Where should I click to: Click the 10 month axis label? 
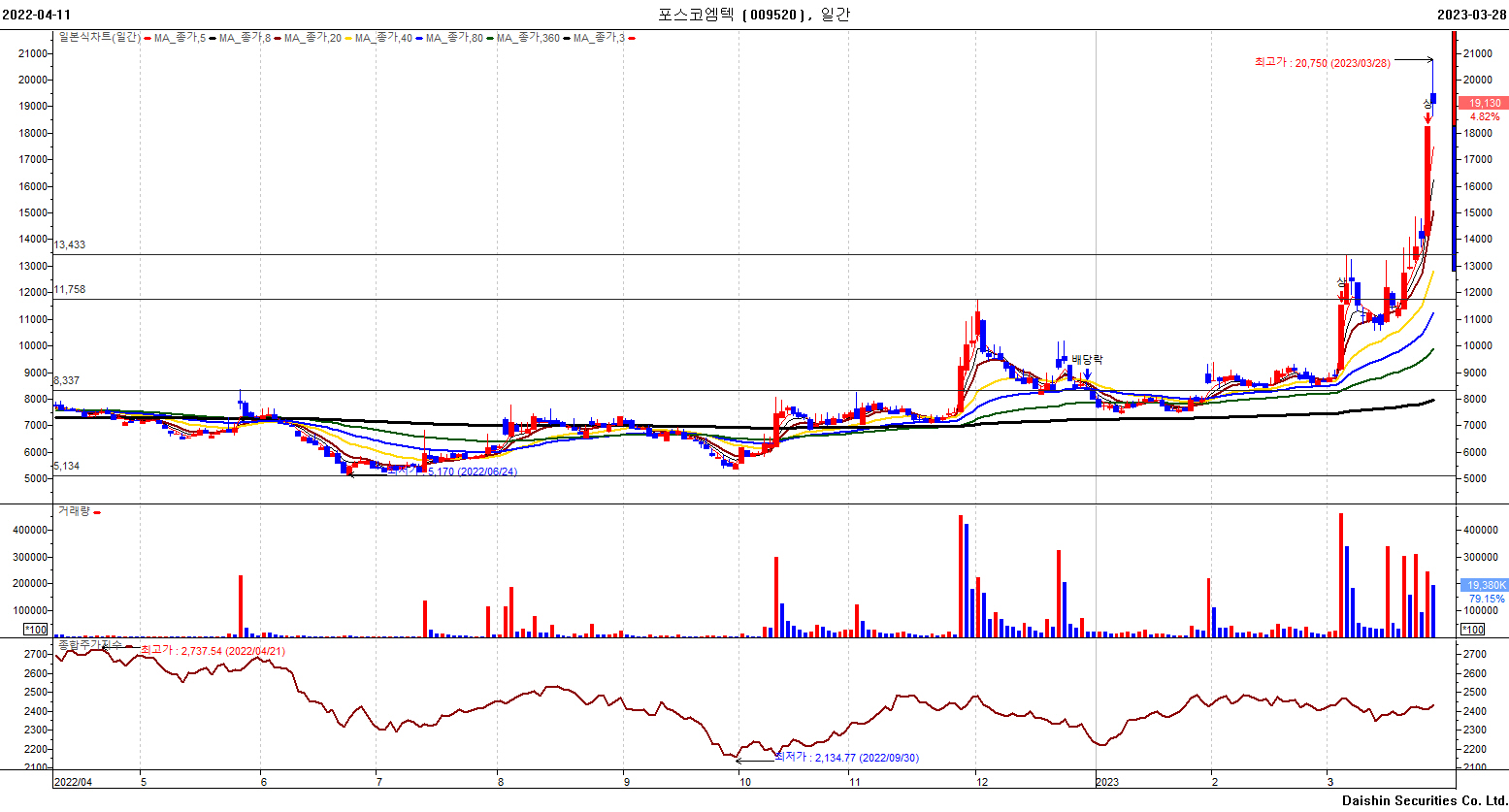[x=744, y=781]
